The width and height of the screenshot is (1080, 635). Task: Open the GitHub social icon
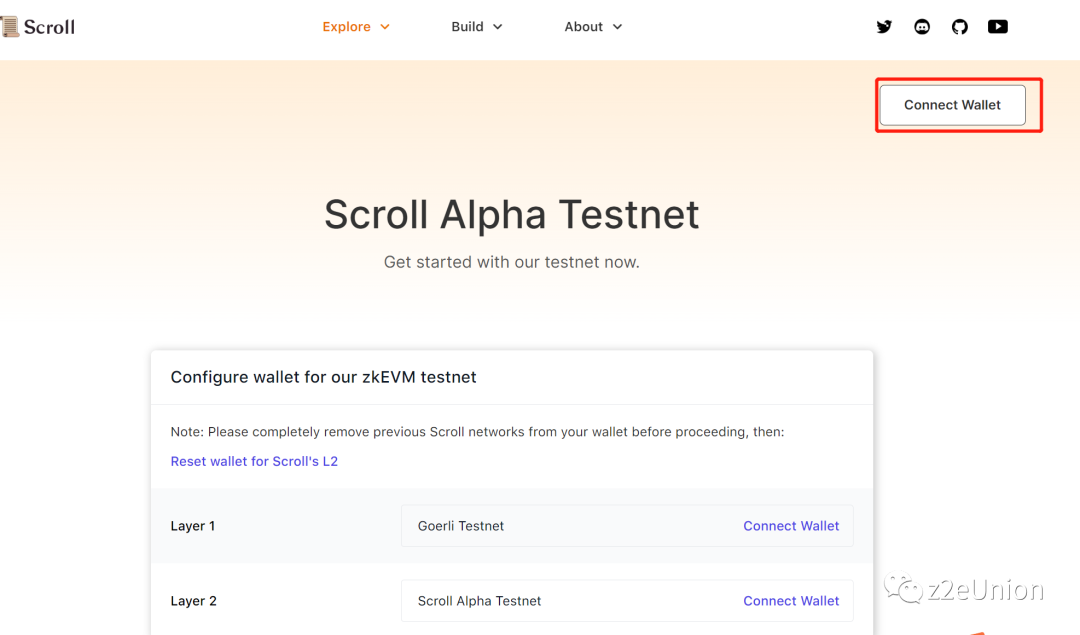(x=960, y=27)
